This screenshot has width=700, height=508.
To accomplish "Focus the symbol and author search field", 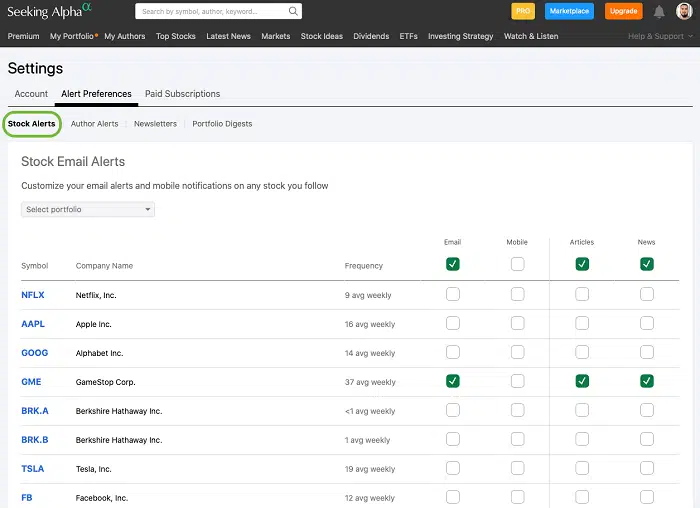I will click(x=210, y=12).
